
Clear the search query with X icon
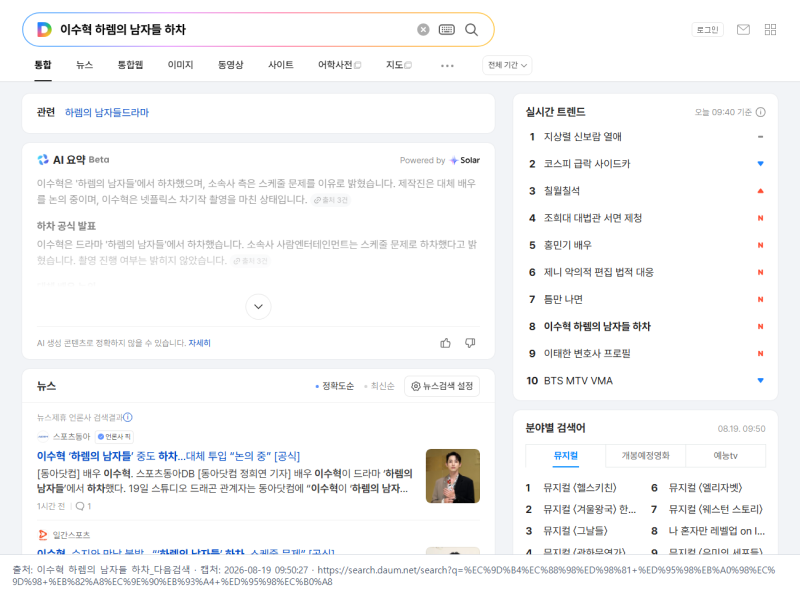click(x=423, y=30)
